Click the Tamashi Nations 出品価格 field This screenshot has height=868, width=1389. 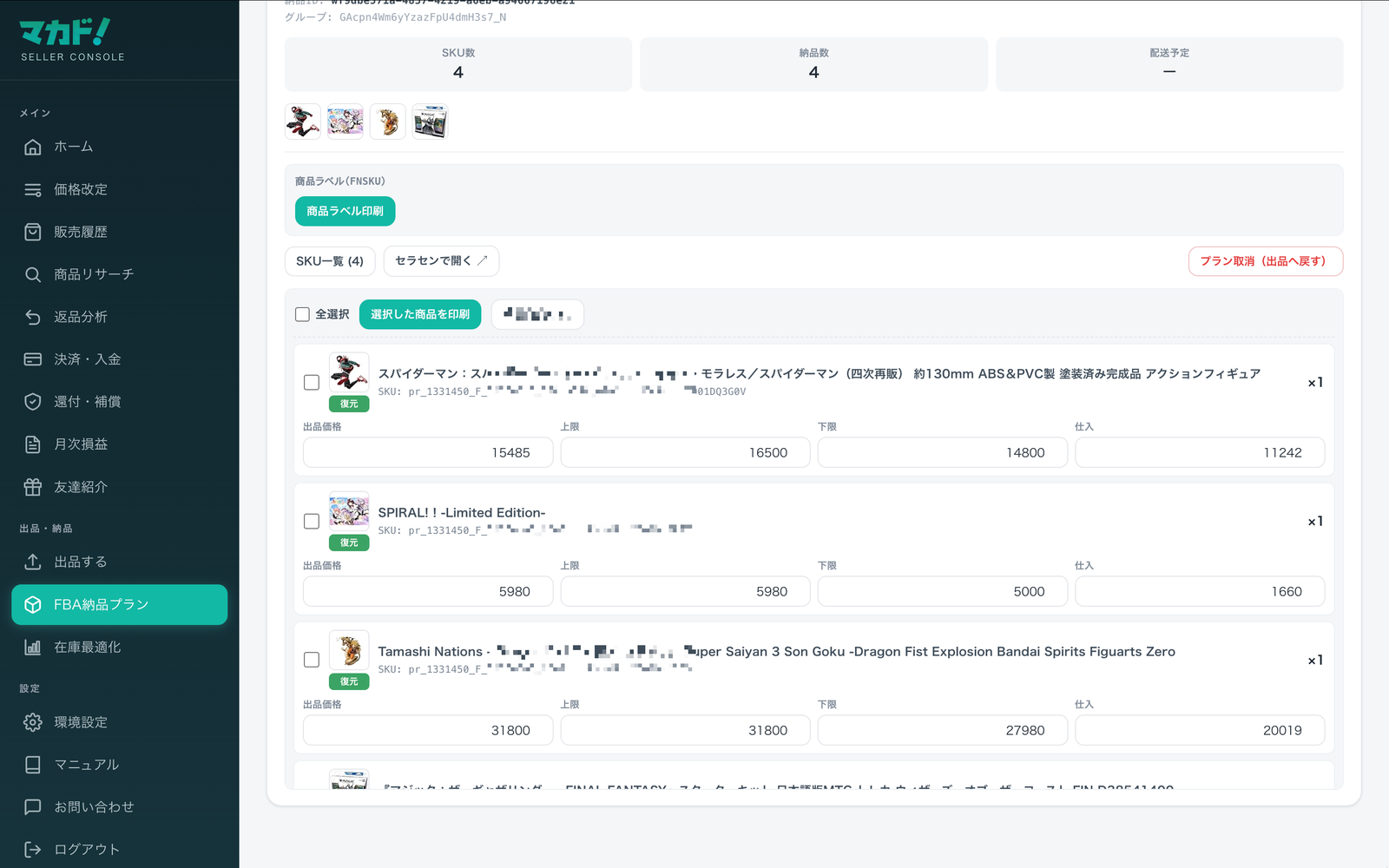click(428, 730)
